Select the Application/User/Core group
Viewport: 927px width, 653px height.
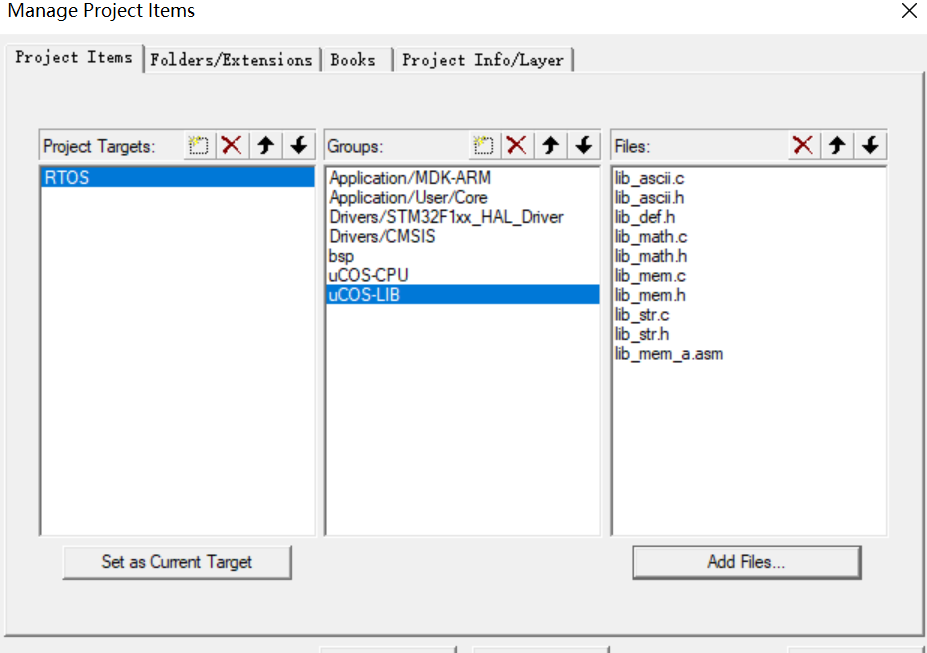(462, 197)
